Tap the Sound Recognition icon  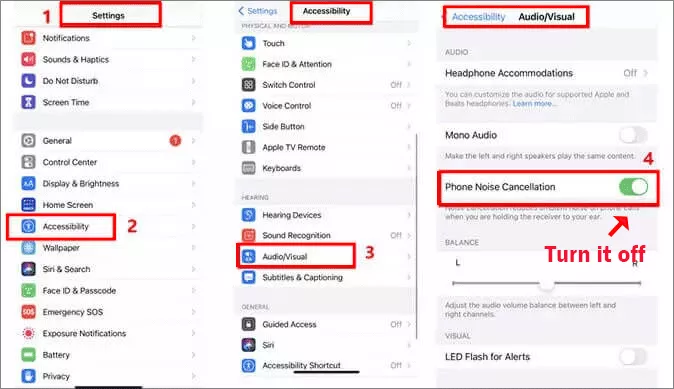tap(248, 235)
